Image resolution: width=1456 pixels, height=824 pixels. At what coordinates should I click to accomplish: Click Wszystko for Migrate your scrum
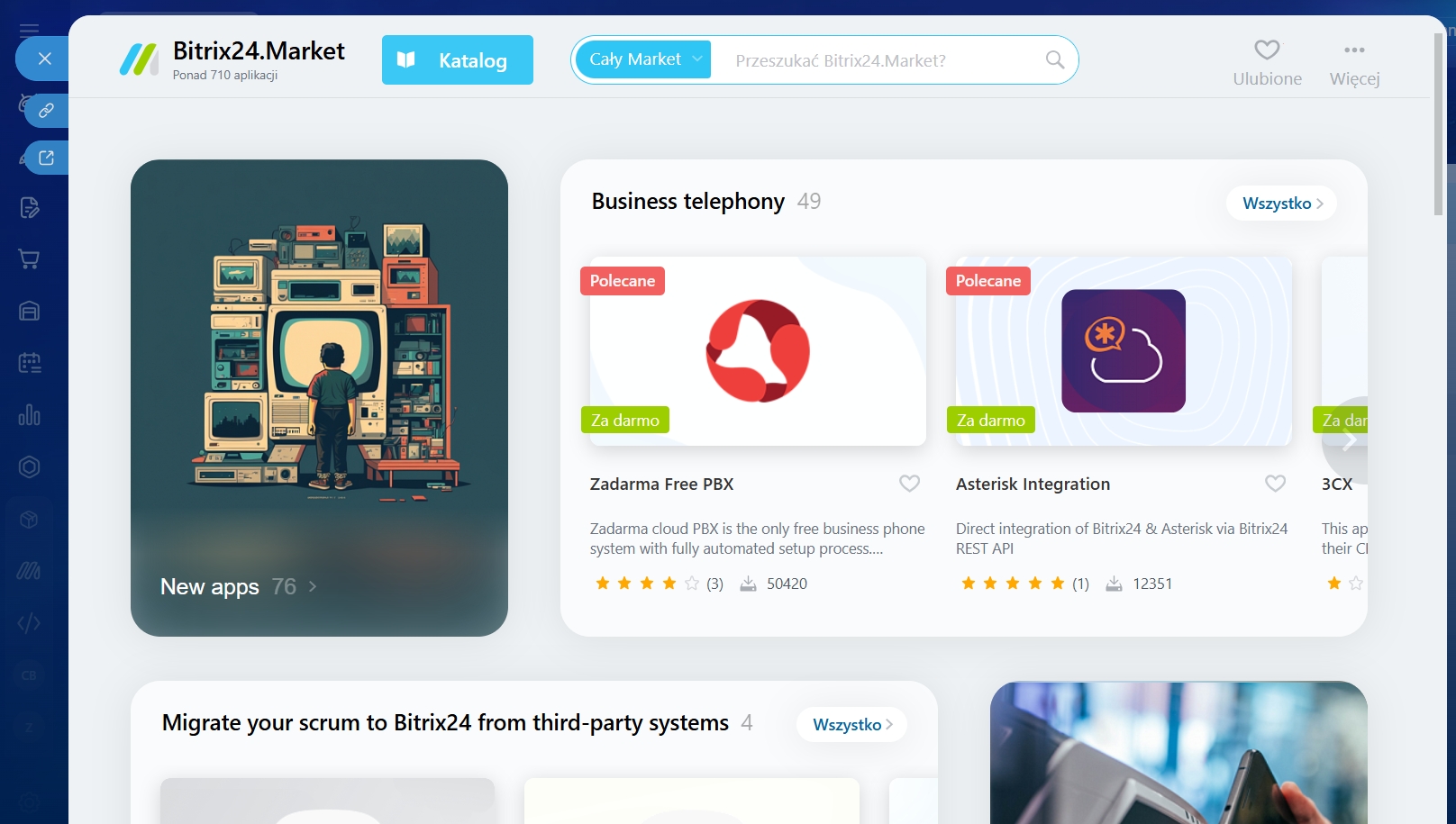click(851, 725)
